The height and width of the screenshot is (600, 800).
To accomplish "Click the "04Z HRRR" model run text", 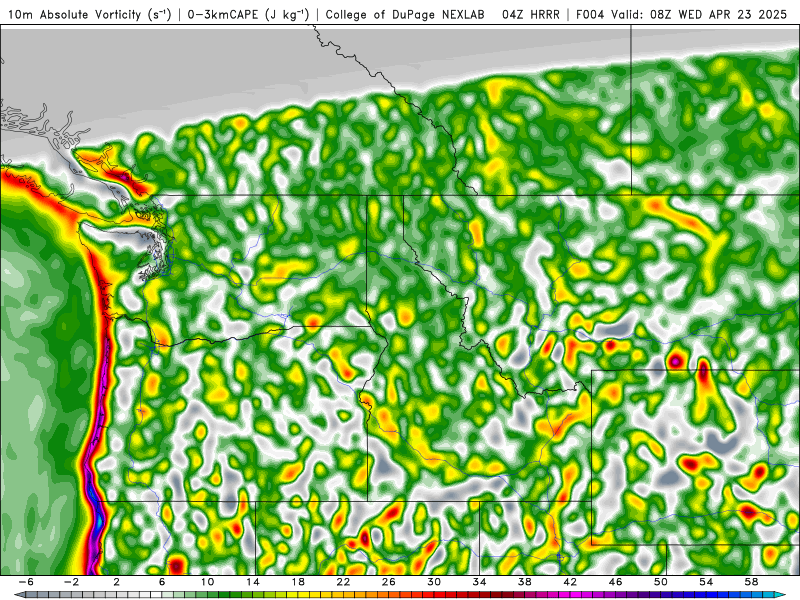I will [x=531, y=15].
